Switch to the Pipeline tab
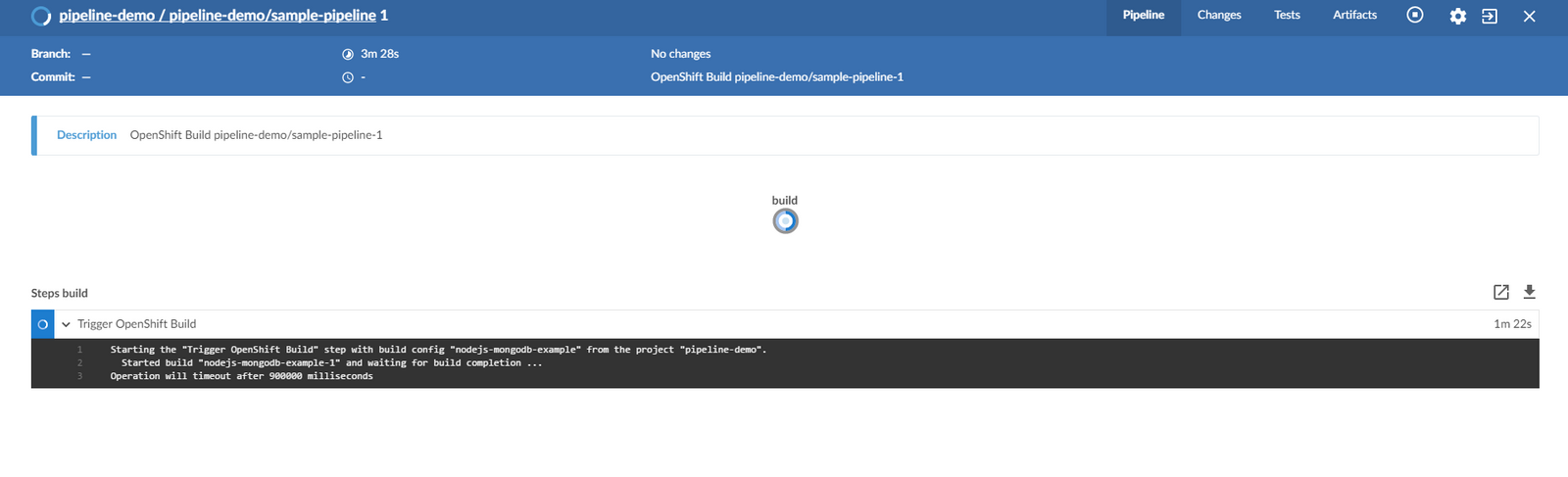Viewport: 1568px width, 477px height. click(1143, 16)
